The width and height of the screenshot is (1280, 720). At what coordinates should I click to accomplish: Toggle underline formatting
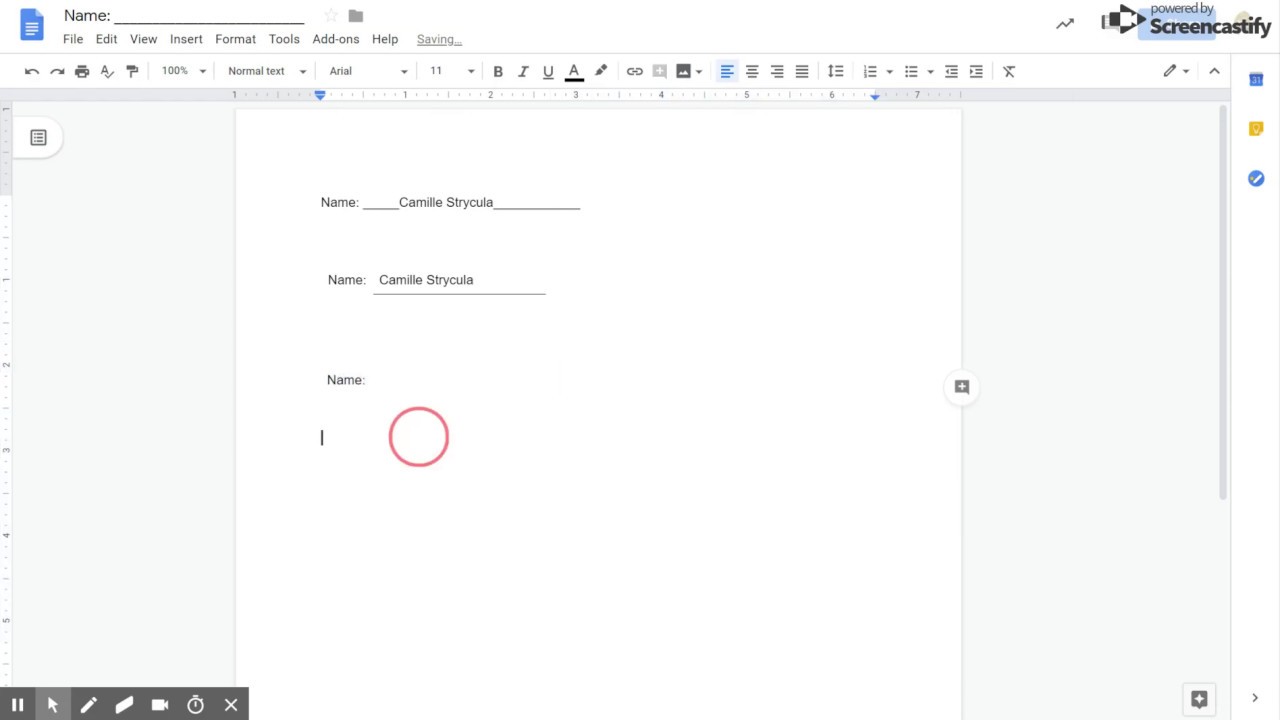click(x=548, y=71)
